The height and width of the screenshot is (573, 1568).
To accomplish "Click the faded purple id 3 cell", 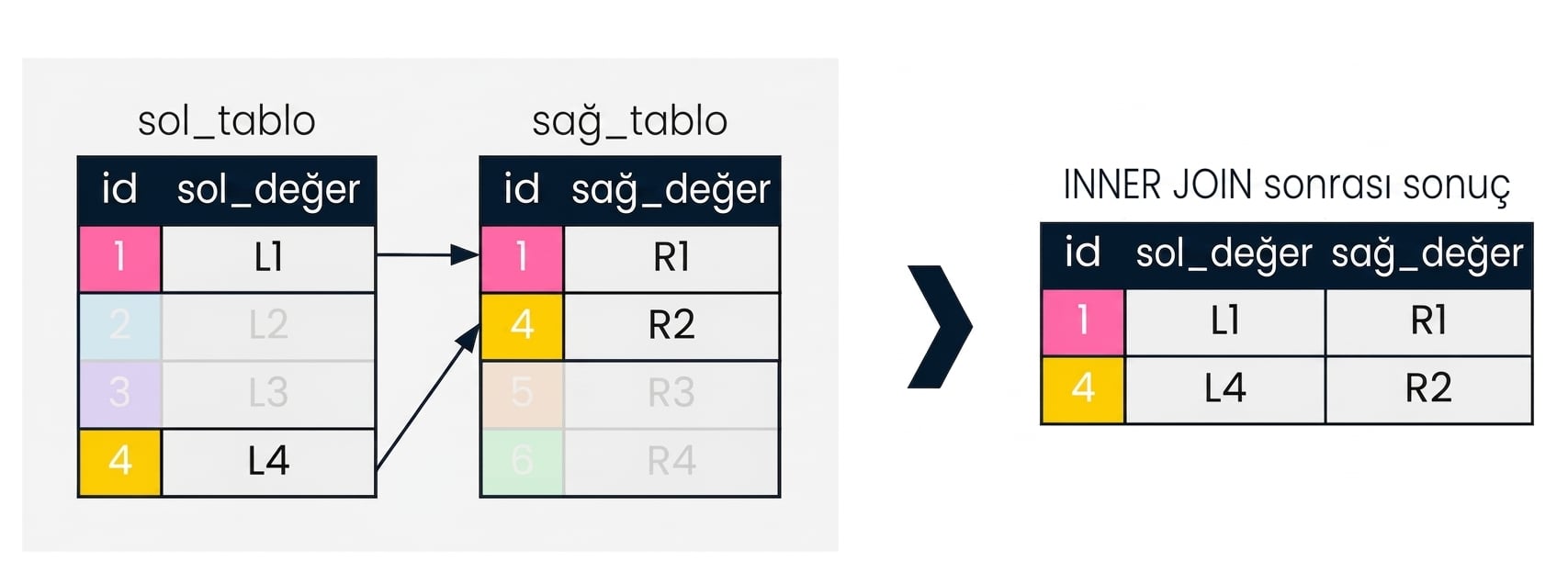I will (x=120, y=394).
